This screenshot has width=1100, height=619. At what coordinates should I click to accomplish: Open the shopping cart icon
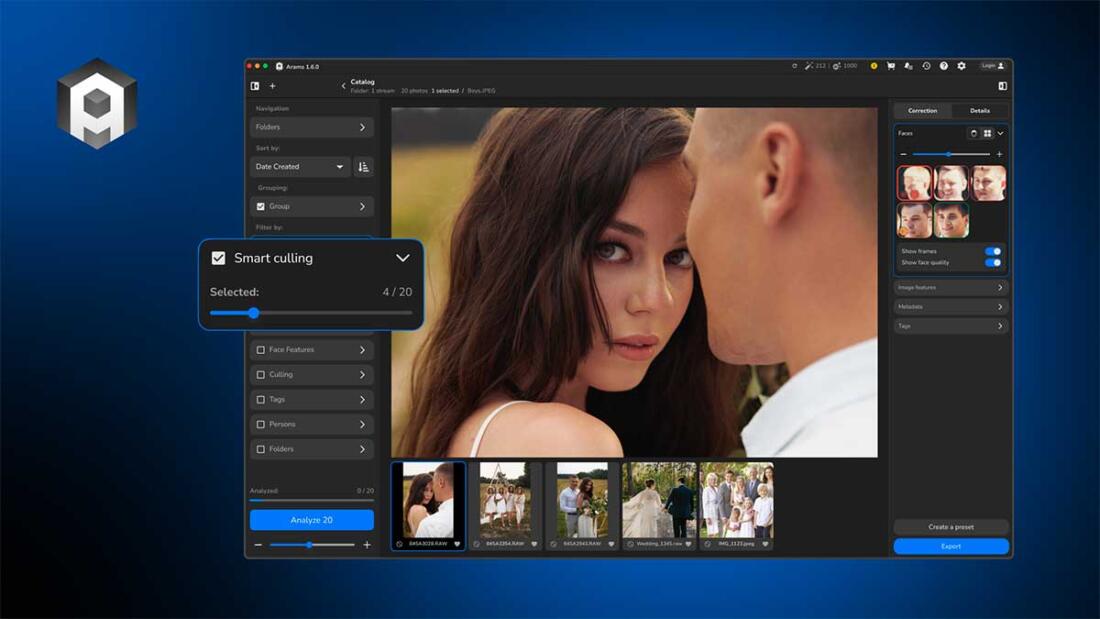(891, 66)
